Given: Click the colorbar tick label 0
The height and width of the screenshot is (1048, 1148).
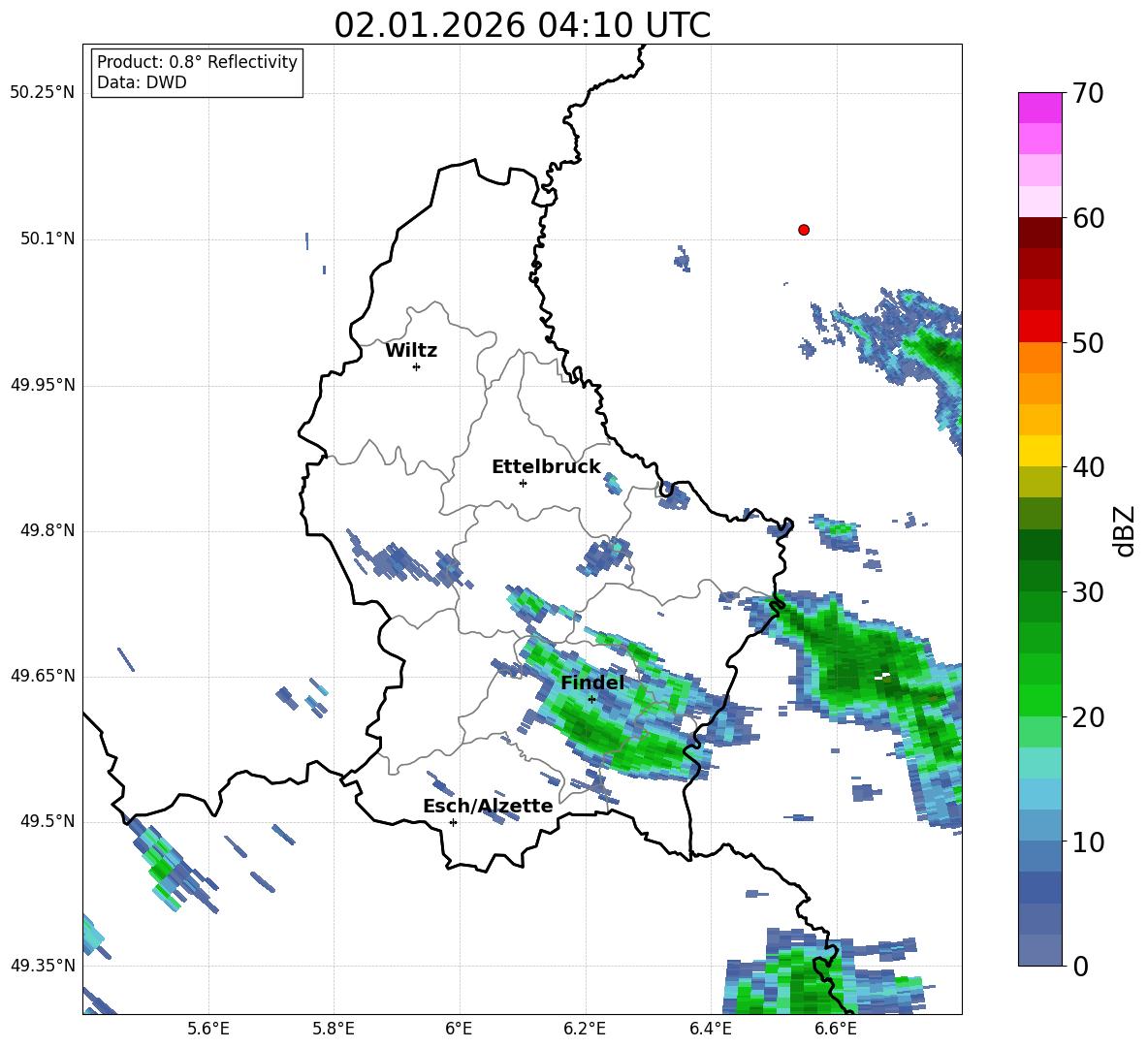Looking at the screenshot, I should [1080, 966].
